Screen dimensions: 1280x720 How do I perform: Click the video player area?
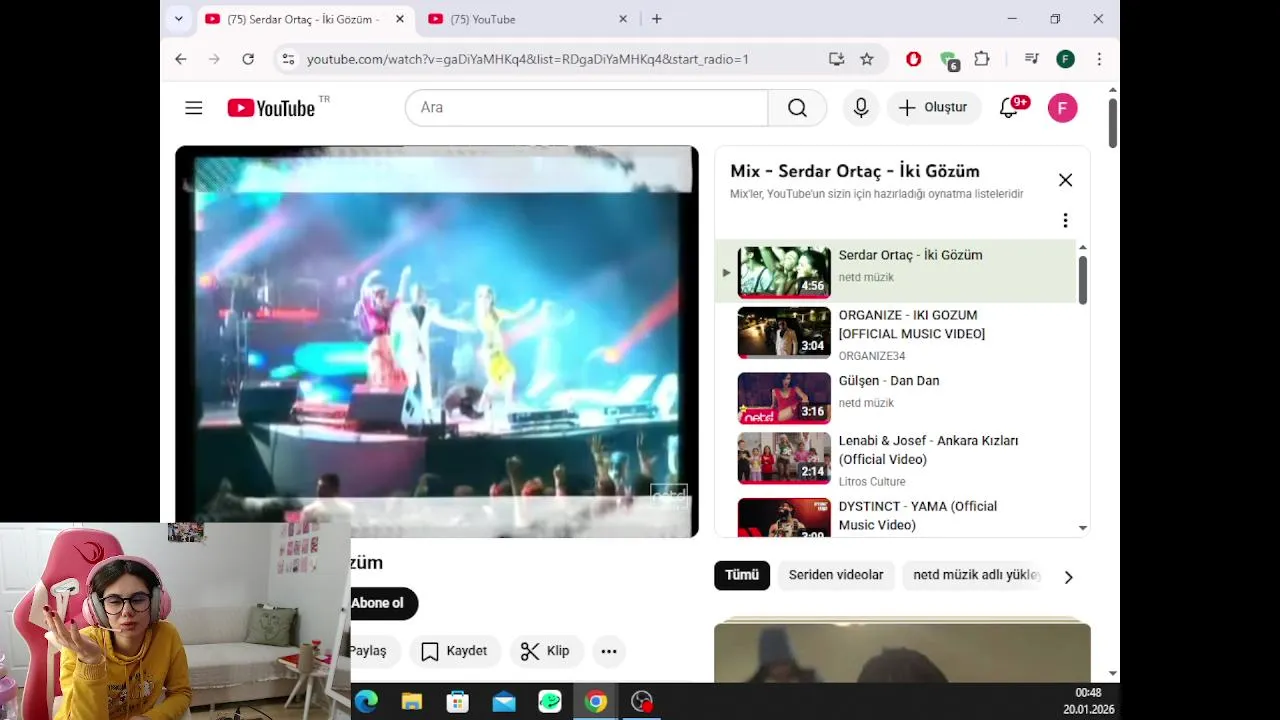(437, 342)
